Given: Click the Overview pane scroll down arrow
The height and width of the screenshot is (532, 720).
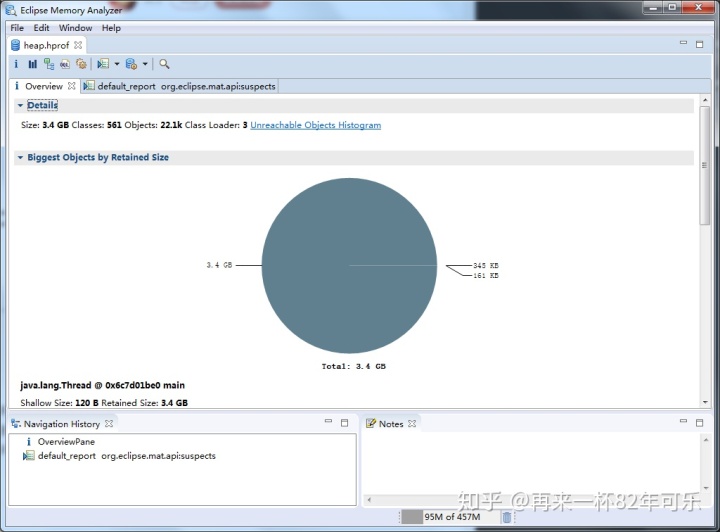Looking at the screenshot, I should [705, 403].
